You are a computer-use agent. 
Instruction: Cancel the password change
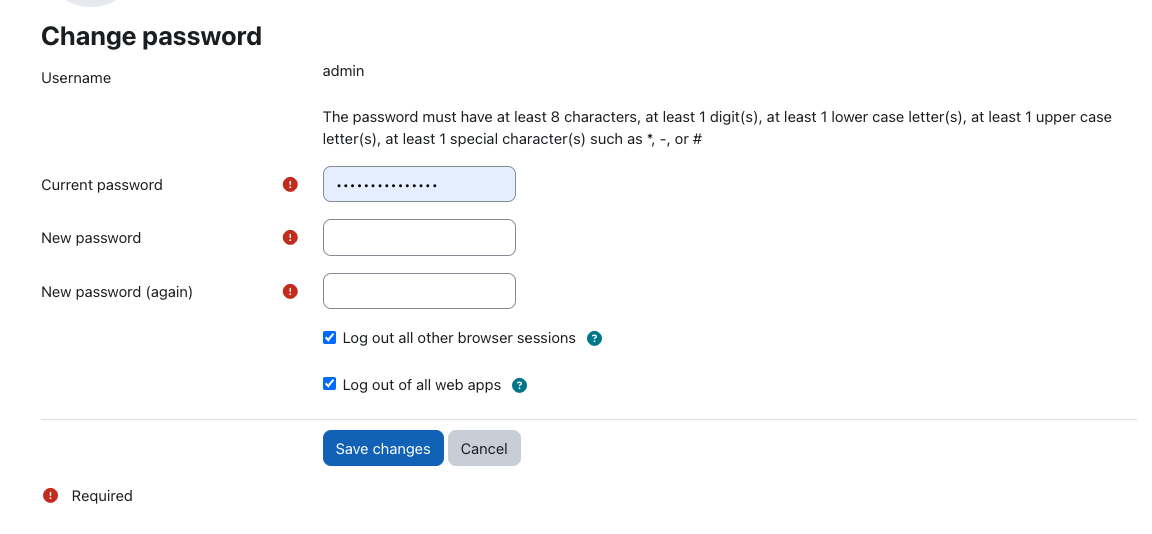pyautogui.click(x=484, y=448)
